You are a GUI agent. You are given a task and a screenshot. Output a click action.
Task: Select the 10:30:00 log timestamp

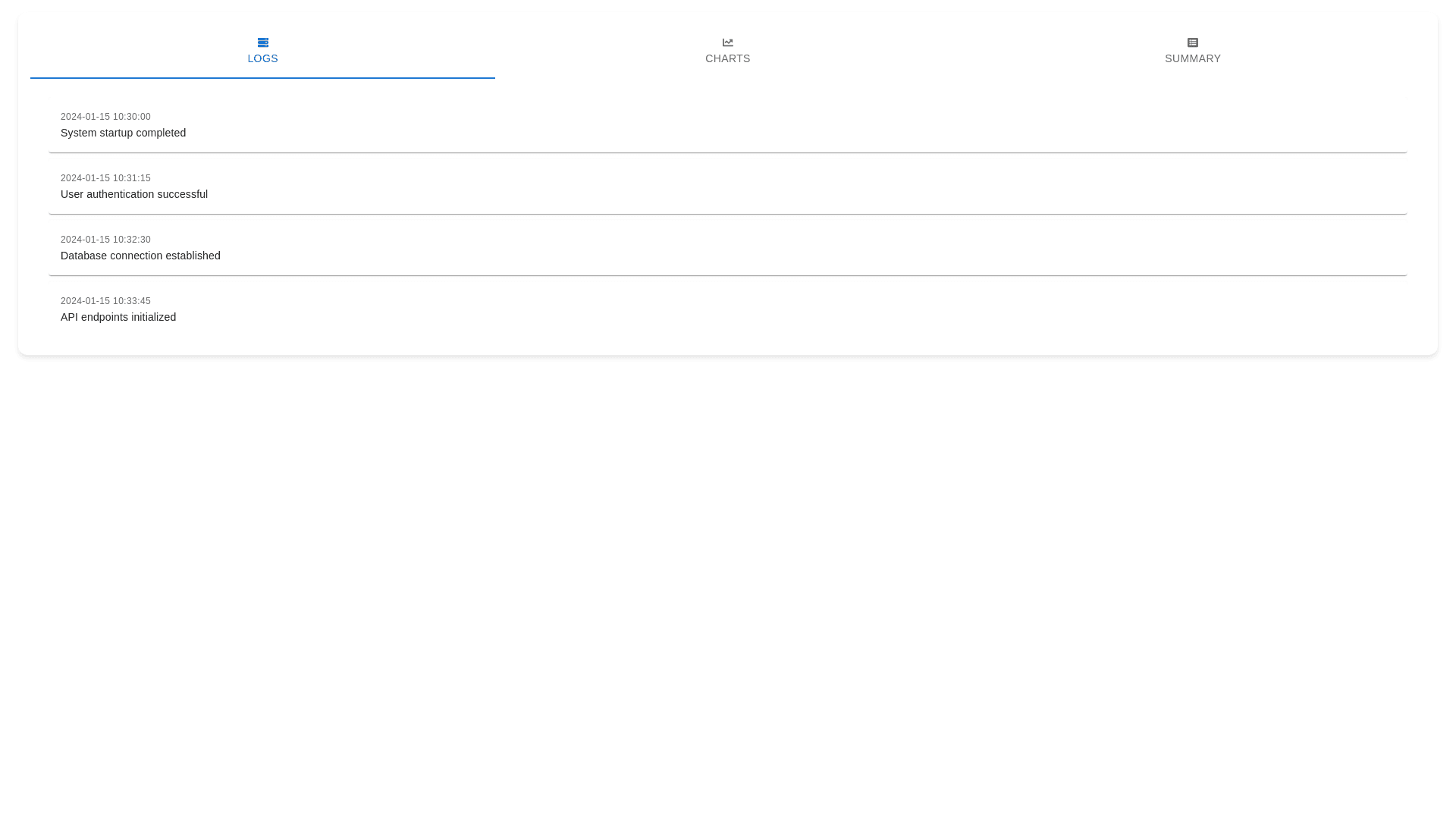click(x=105, y=117)
